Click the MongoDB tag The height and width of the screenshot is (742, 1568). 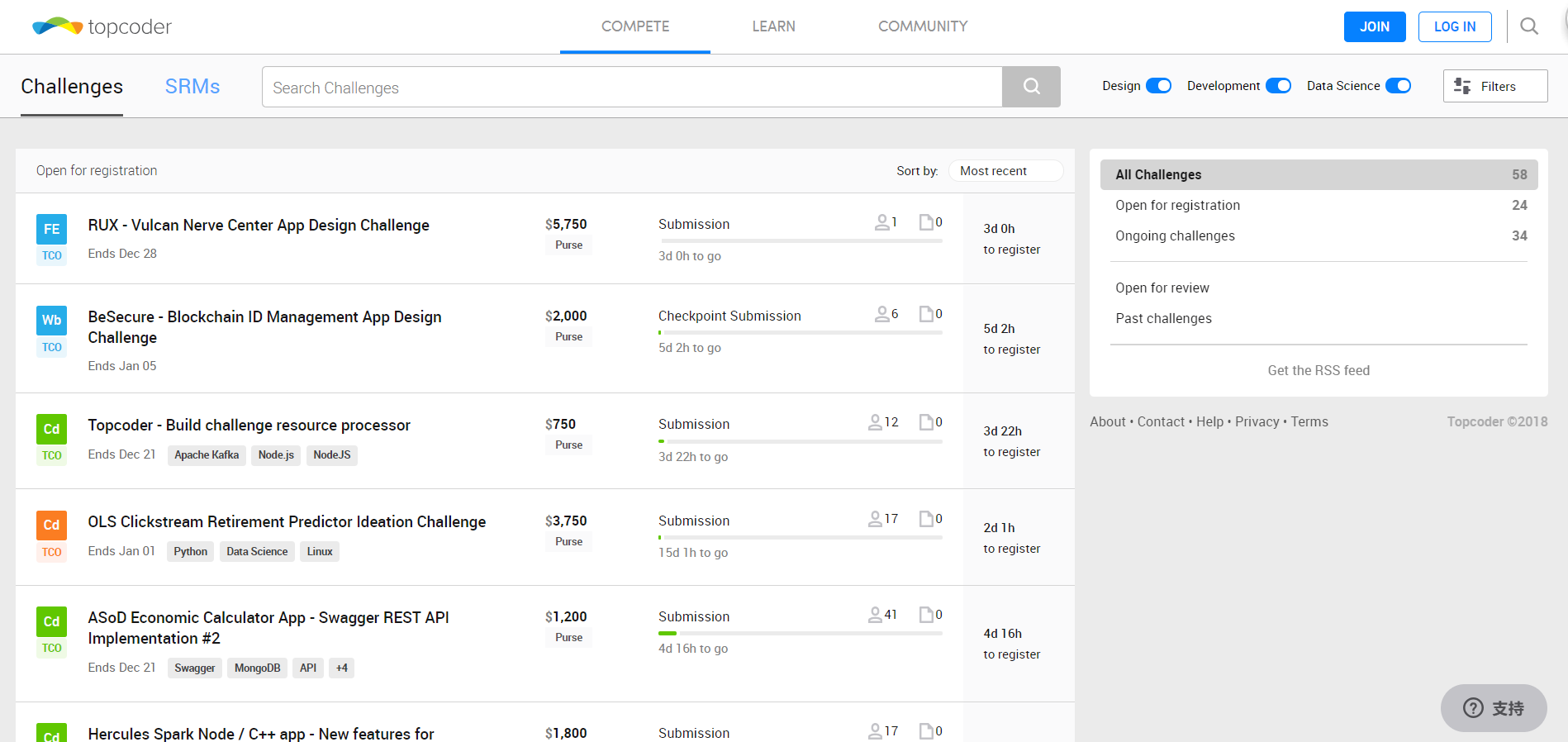pyautogui.click(x=257, y=668)
